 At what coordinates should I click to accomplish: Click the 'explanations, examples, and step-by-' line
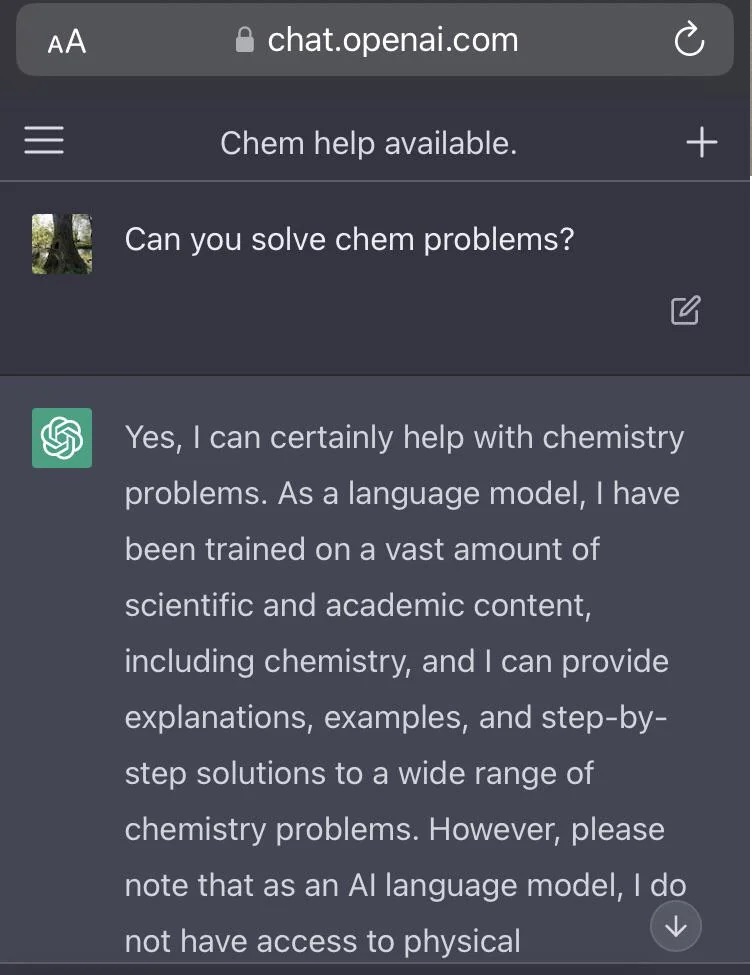pyautogui.click(x=396, y=717)
